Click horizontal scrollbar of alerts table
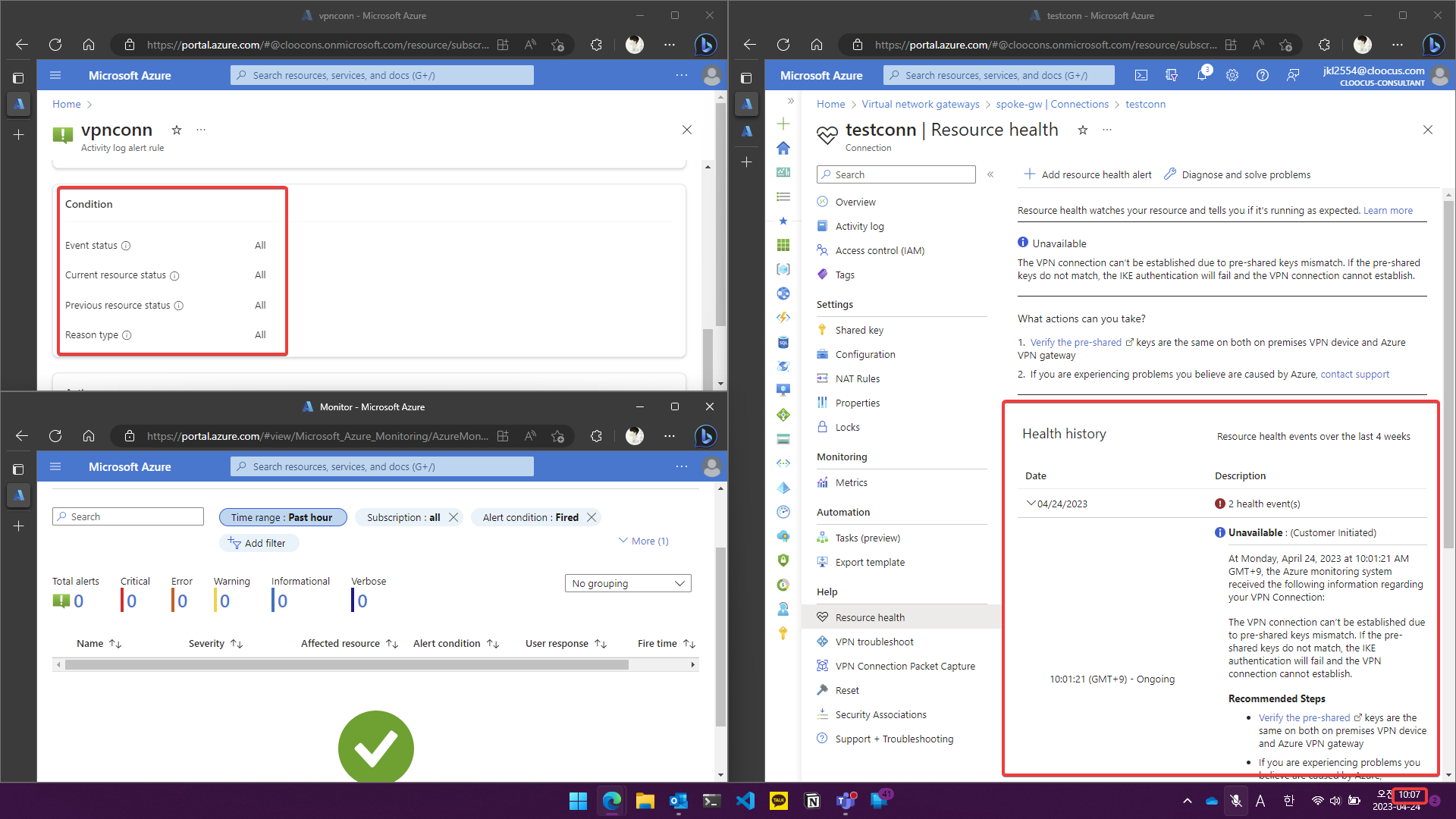The image size is (1456, 819). click(x=347, y=664)
